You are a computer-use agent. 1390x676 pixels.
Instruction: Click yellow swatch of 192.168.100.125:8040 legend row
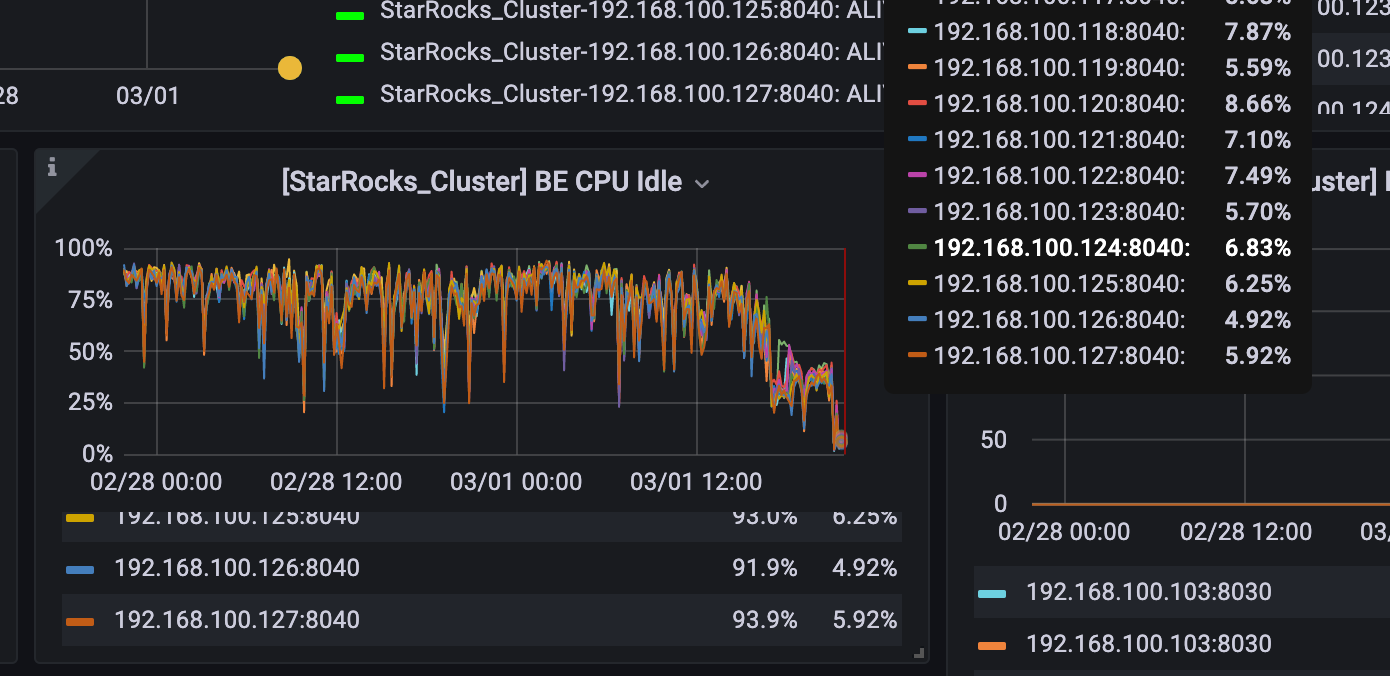point(80,519)
